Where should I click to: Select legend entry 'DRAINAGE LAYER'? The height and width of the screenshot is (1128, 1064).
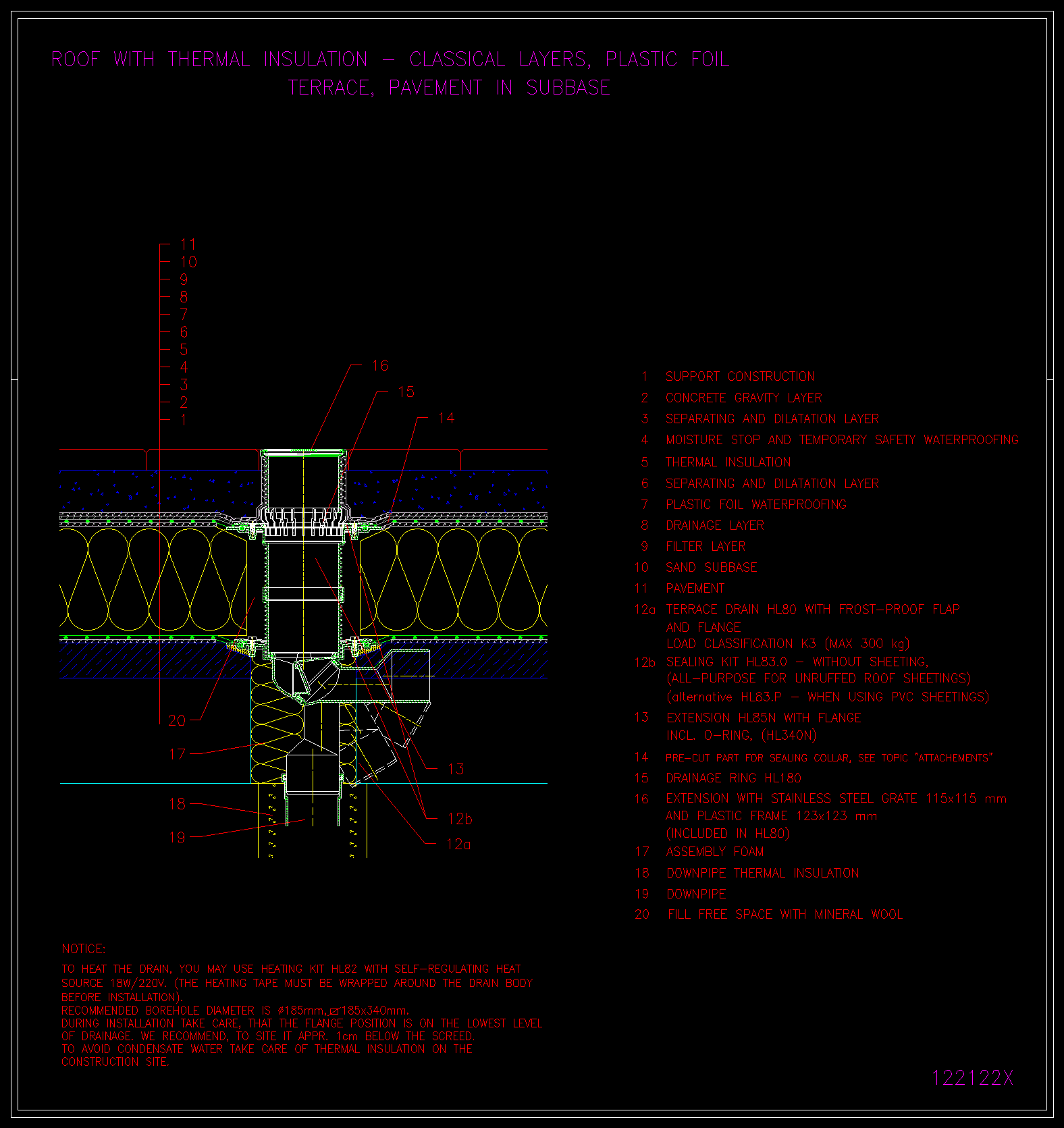(x=715, y=525)
